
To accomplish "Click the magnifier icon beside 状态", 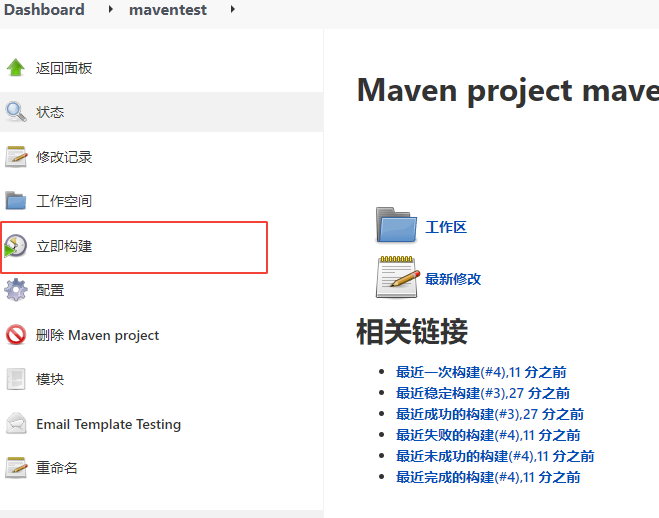I will [16, 112].
